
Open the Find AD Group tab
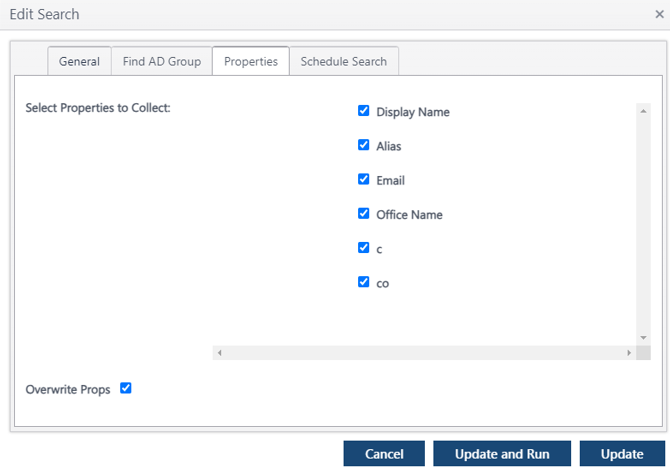[x=161, y=61]
